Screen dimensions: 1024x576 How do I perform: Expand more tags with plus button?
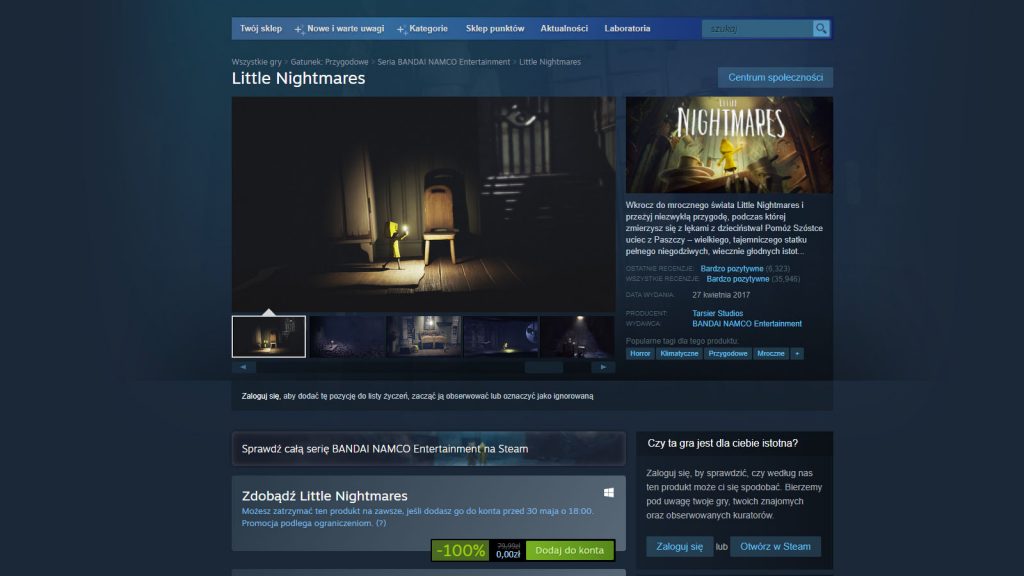click(797, 353)
